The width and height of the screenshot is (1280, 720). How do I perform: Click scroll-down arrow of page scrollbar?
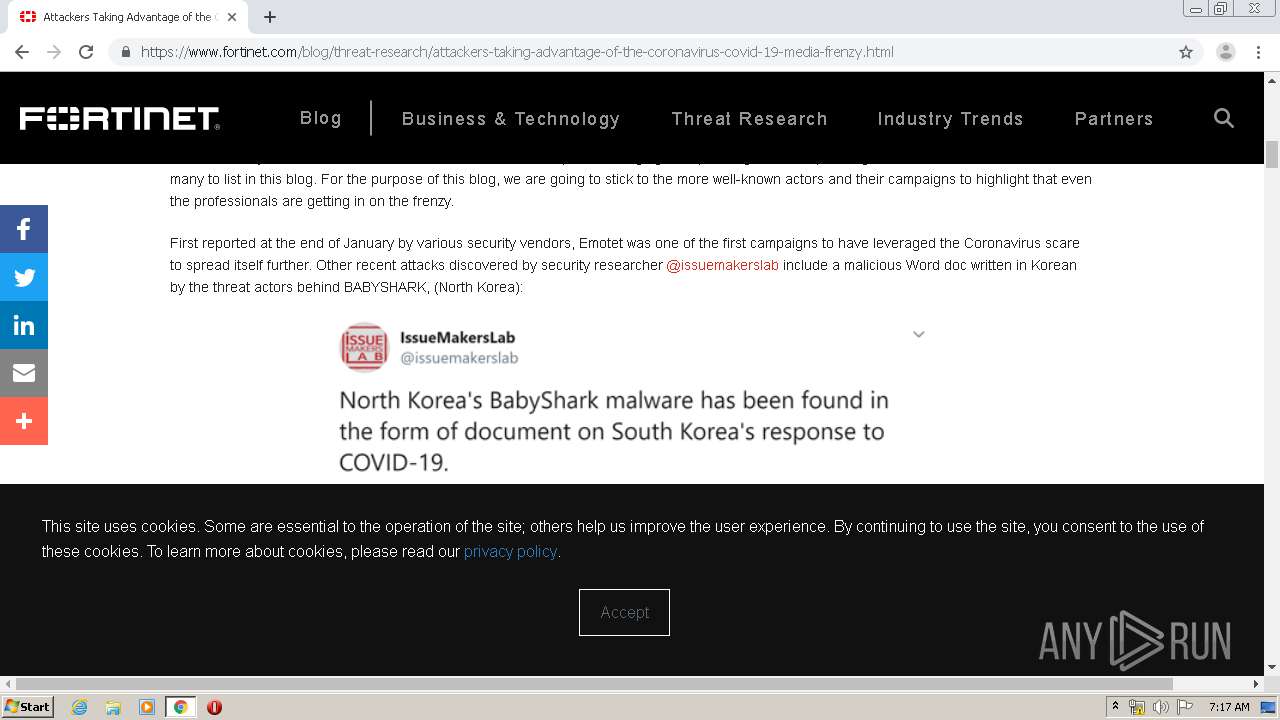coord(1272,667)
